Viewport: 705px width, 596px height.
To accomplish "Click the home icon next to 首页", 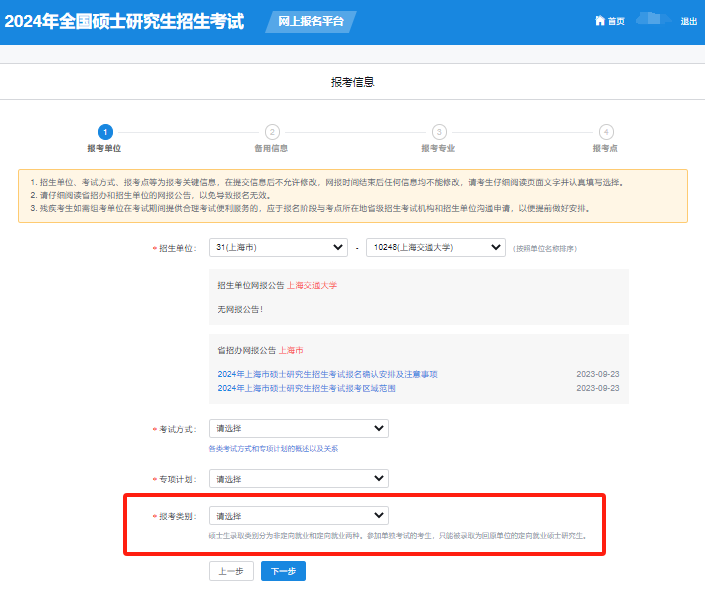I will (599, 21).
